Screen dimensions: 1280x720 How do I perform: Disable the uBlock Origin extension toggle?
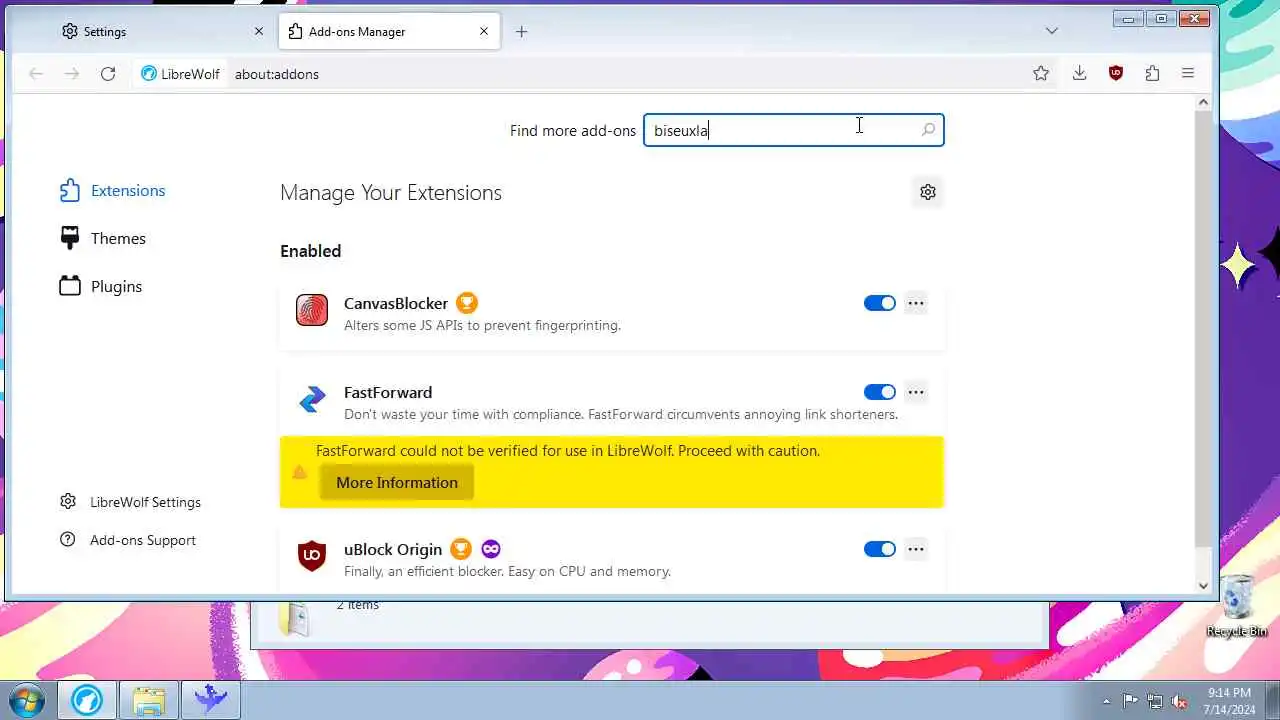click(880, 549)
